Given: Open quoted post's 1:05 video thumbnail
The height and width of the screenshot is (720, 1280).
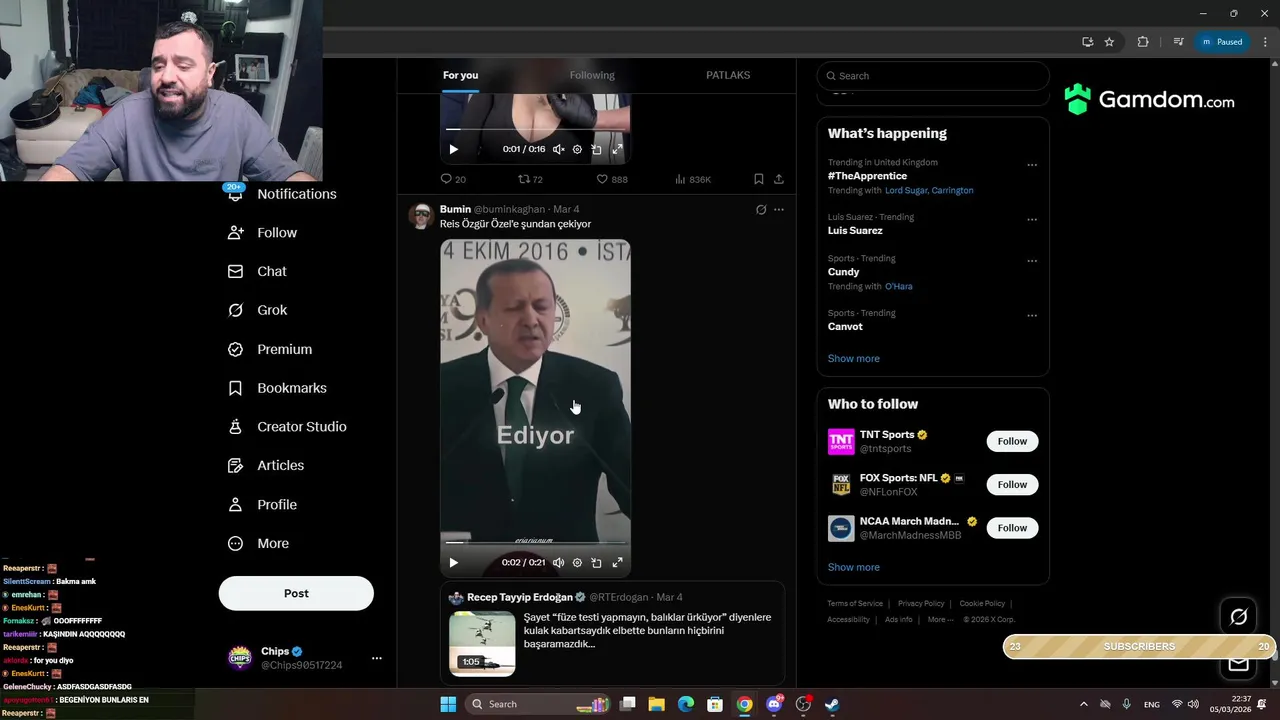Looking at the screenshot, I should click(482, 643).
